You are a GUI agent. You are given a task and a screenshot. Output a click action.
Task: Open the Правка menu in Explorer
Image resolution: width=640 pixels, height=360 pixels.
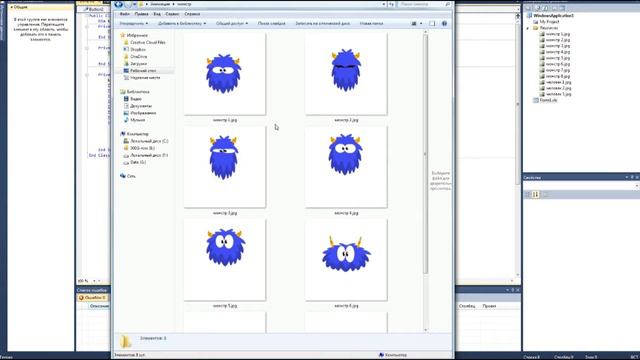141,14
